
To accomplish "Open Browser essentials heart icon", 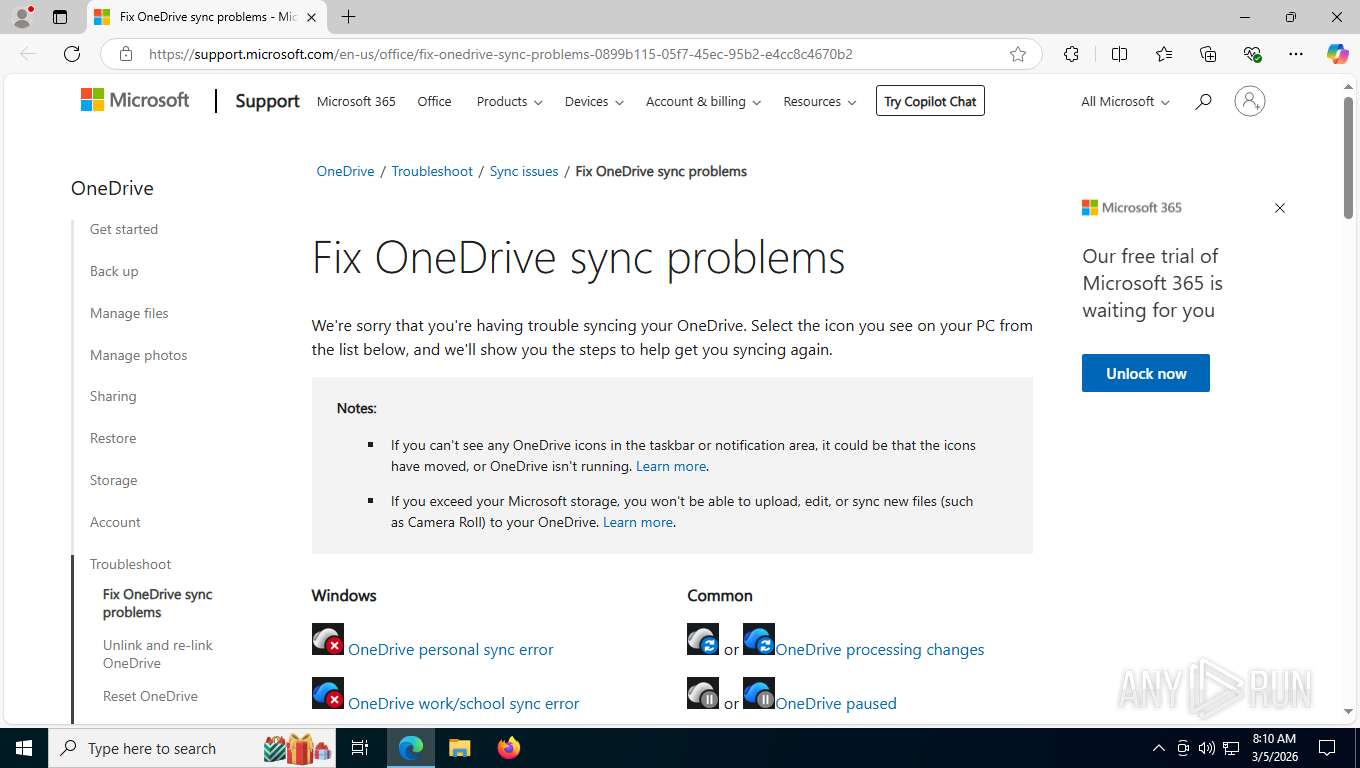I will tap(1252, 54).
